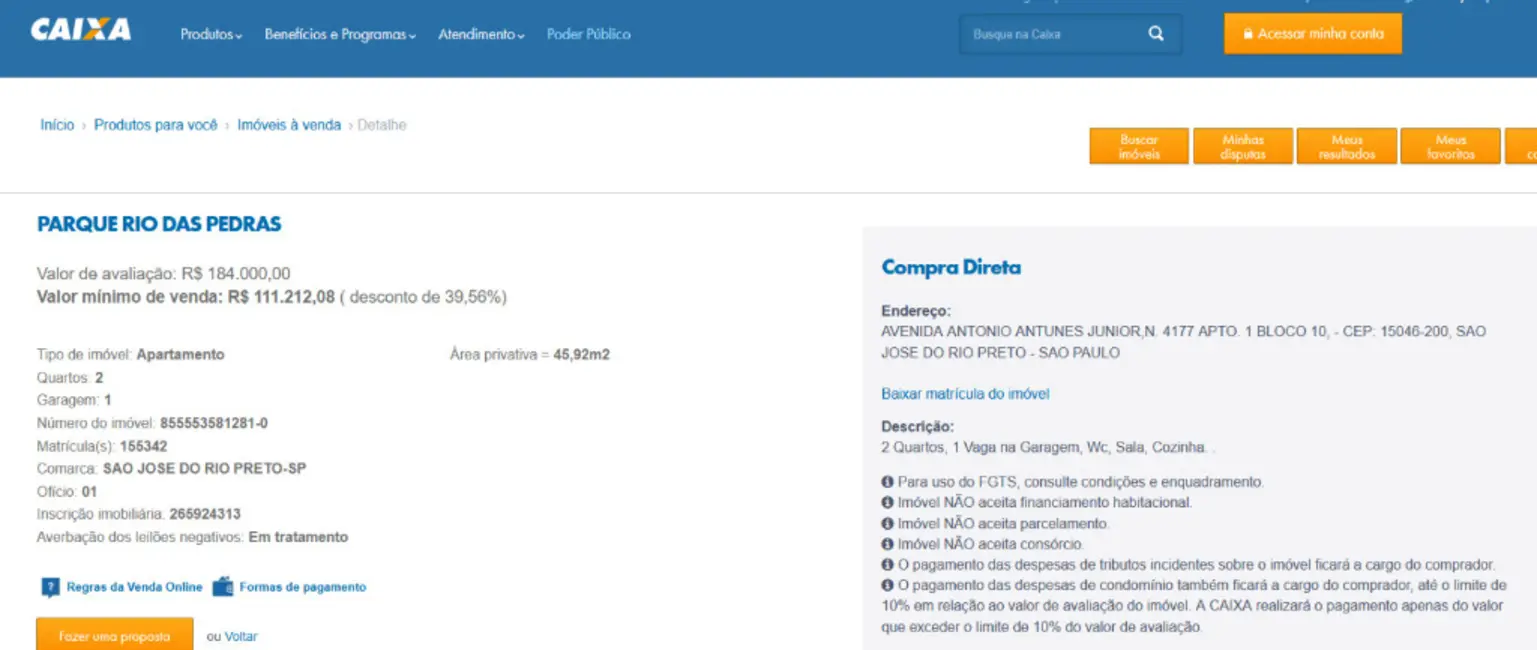Open the Meus favoritos tab

[1450, 147]
